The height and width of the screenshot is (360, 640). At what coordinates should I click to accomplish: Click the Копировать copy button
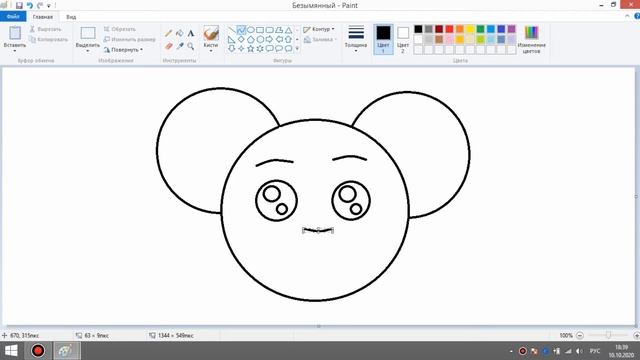49,40
